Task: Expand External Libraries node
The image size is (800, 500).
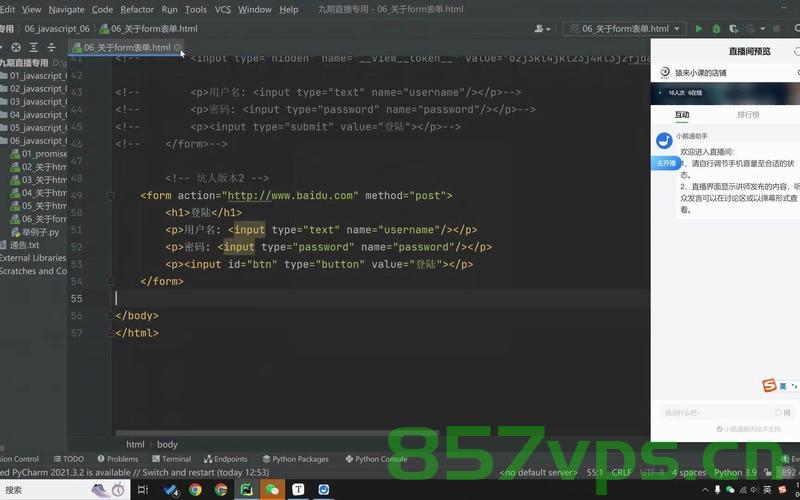Action: point(33,258)
